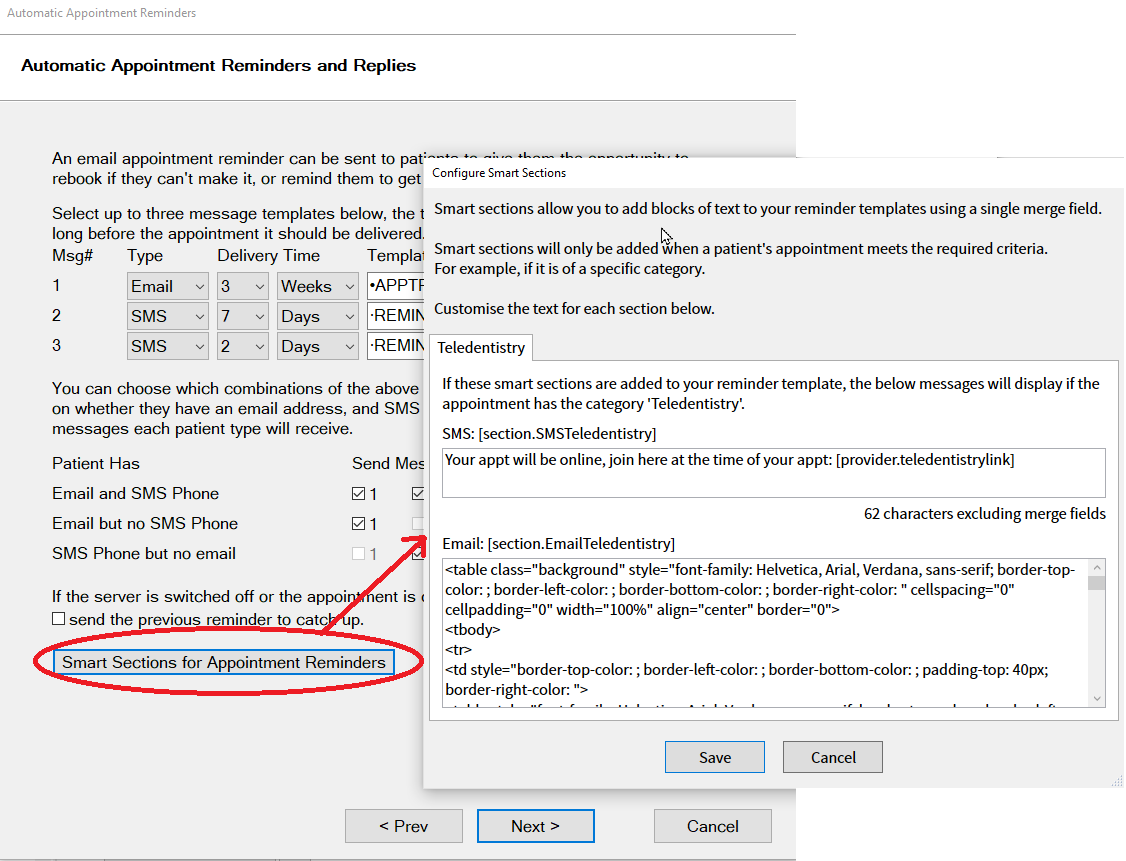Save the smart sections configuration
This screenshot has height=861, width=1126.
(x=714, y=757)
